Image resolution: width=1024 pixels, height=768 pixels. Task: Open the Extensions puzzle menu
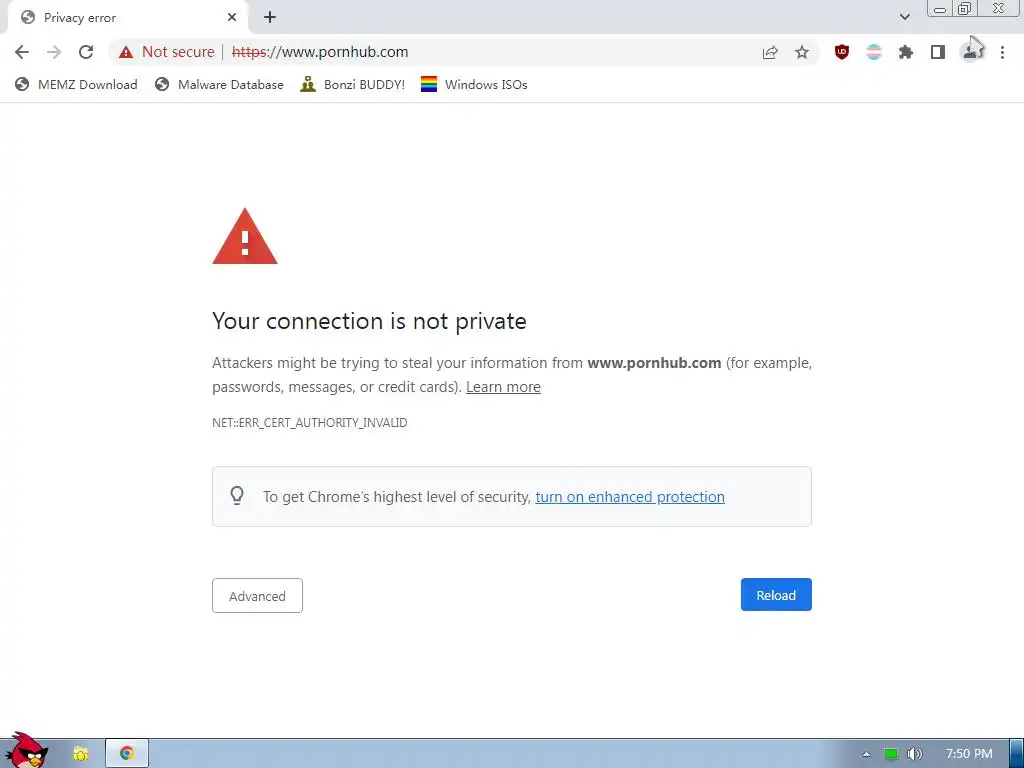click(x=906, y=52)
